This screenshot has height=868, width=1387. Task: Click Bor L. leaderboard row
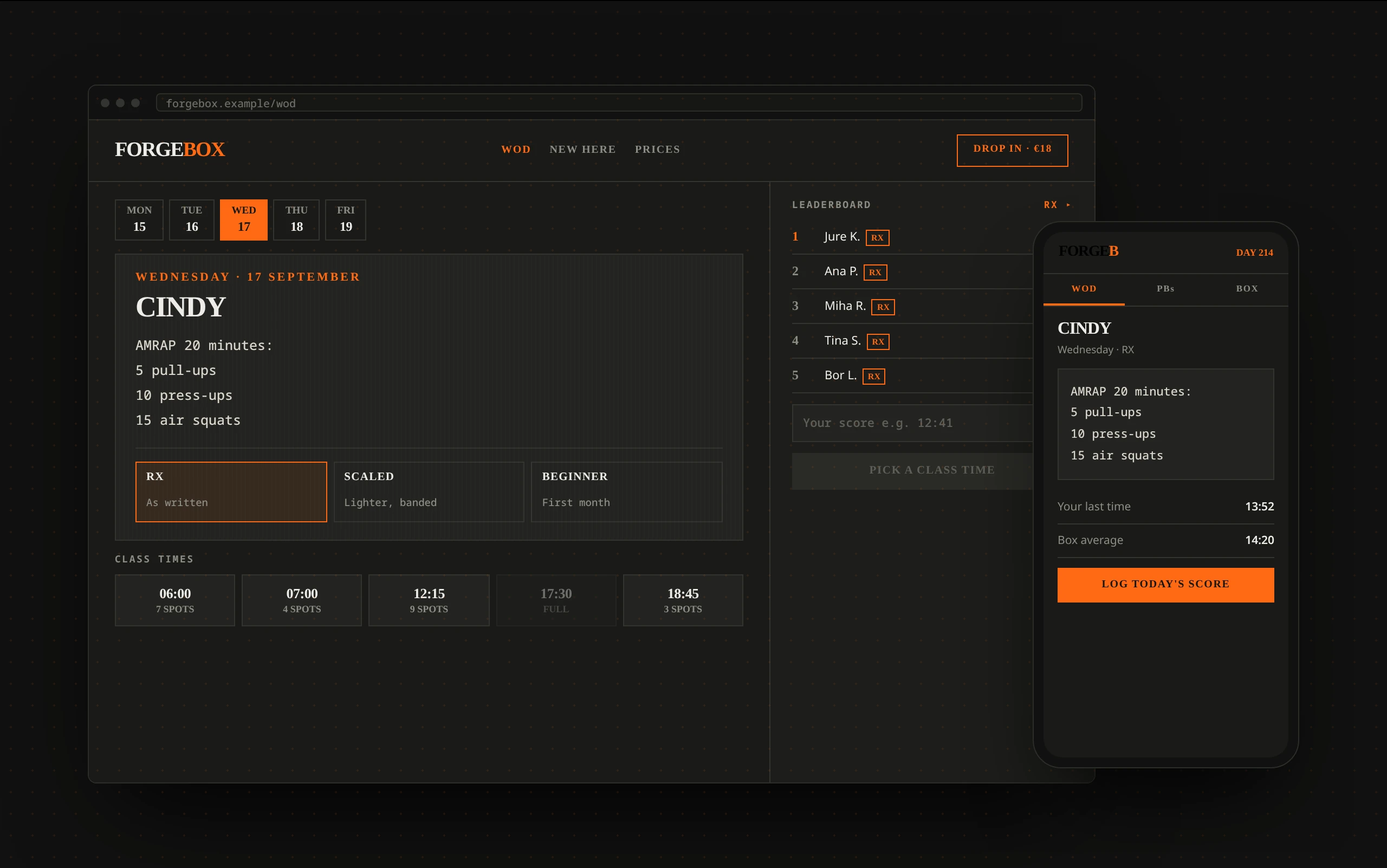pyautogui.click(x=913, y=375)
